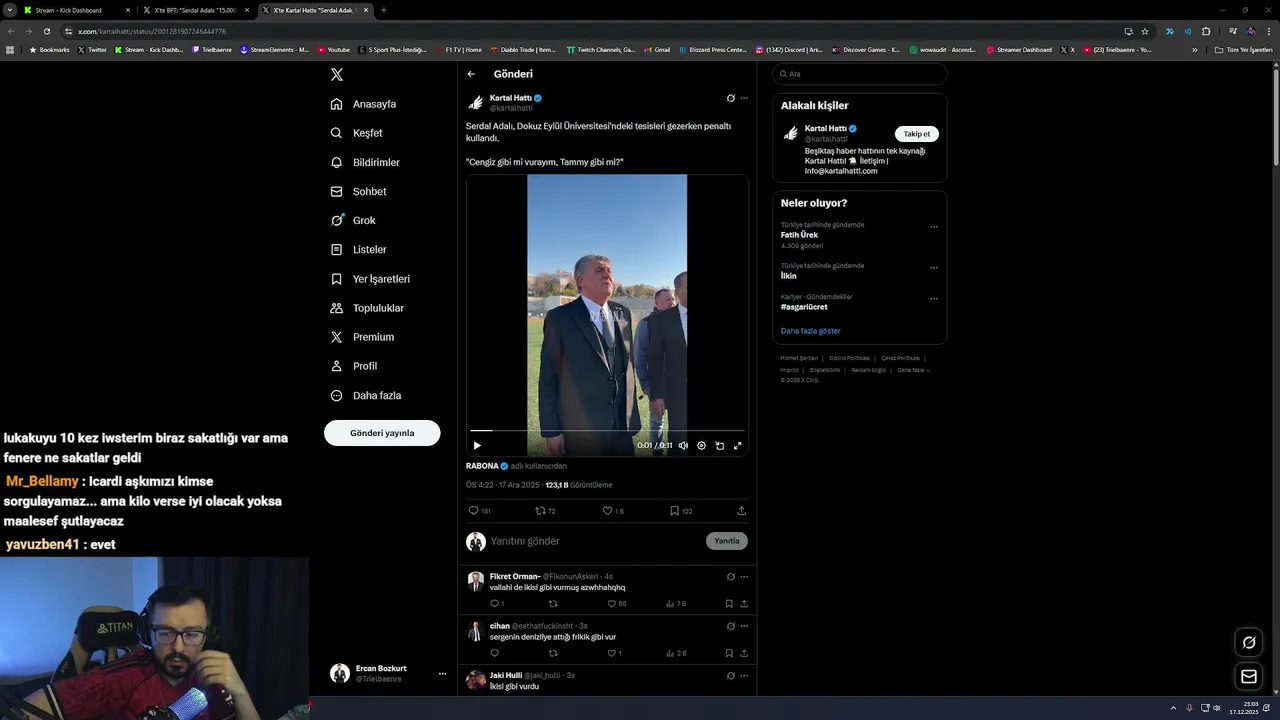The width and height of the screenshot is (1280, 720).
Task: Follow Kartal Hattı with Takip et
Action: (x=917, y=134)
